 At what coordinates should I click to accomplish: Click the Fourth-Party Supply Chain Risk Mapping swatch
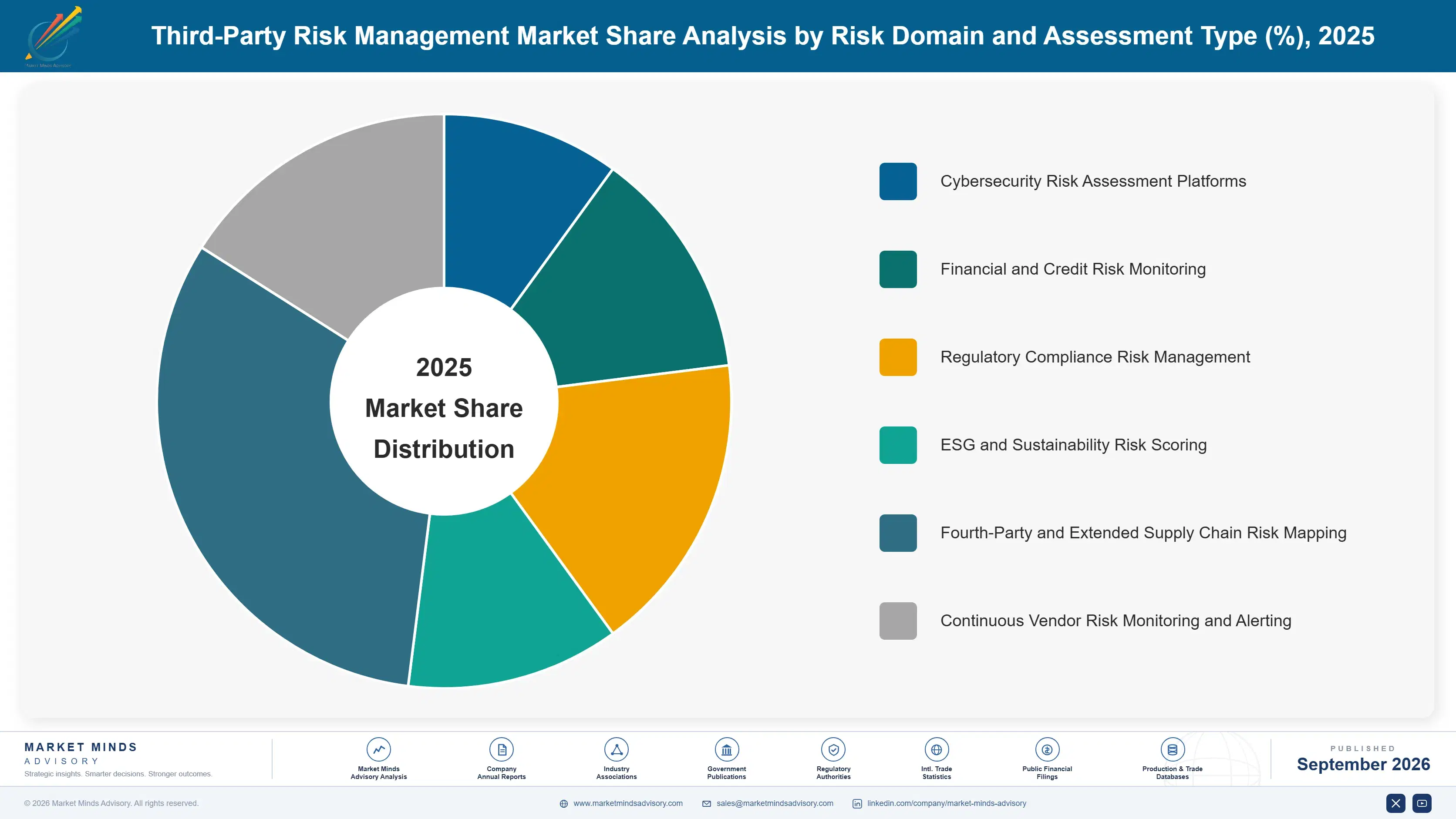897,533
